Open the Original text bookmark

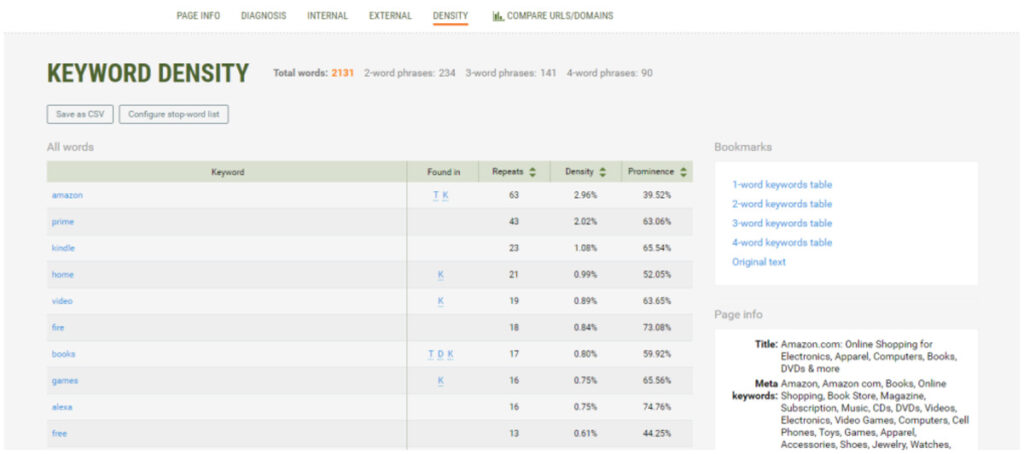tap(759, 262)
